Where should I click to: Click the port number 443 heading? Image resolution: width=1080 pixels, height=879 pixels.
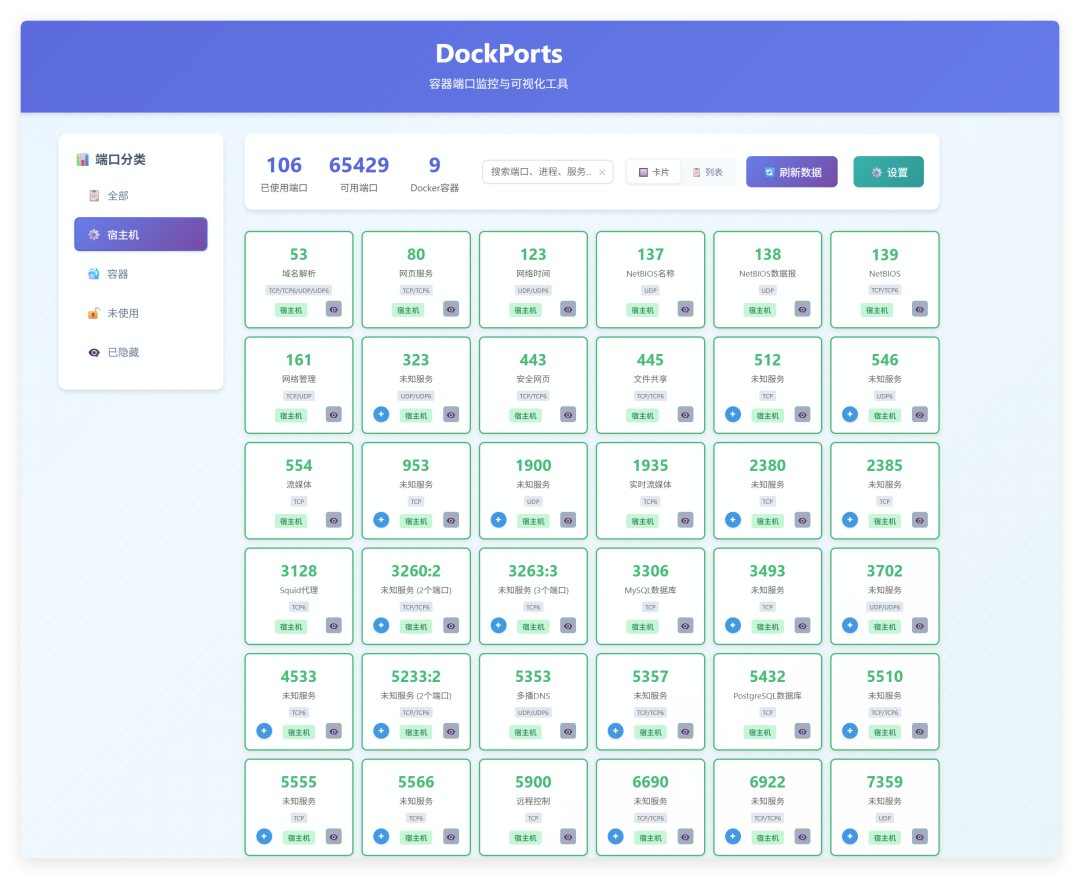533,360
